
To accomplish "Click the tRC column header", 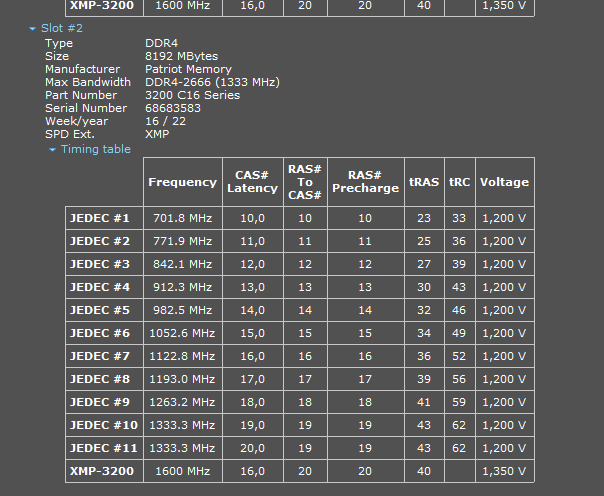I will pos(459,182).
